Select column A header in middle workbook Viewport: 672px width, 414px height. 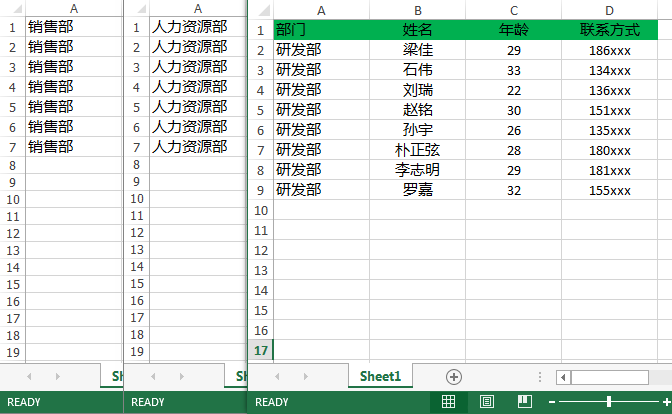(198, 9)
